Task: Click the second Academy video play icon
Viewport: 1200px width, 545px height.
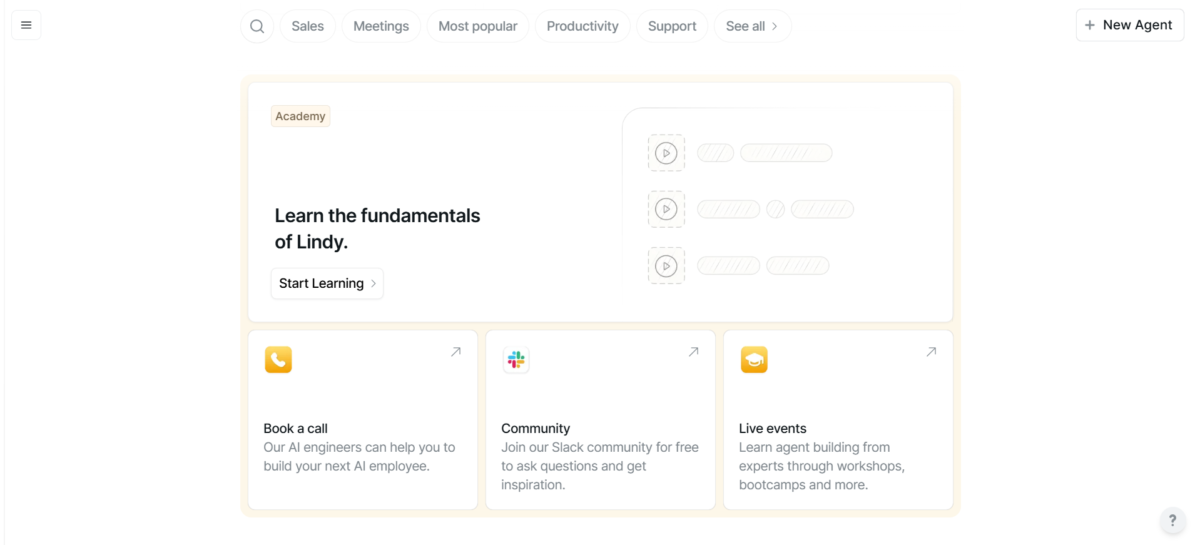Action: (666, 209)
